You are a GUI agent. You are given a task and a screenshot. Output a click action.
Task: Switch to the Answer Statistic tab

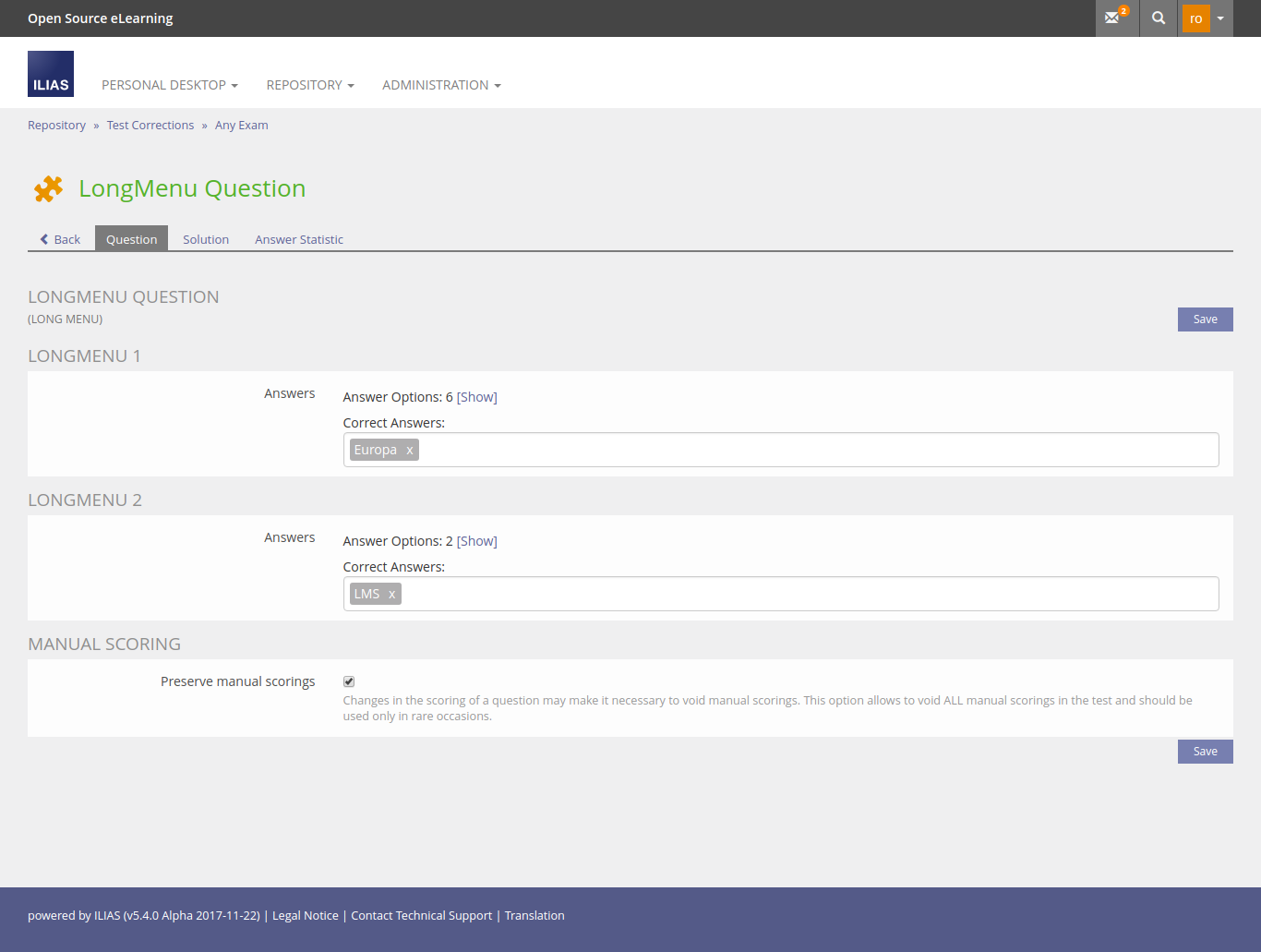(299, 239)
